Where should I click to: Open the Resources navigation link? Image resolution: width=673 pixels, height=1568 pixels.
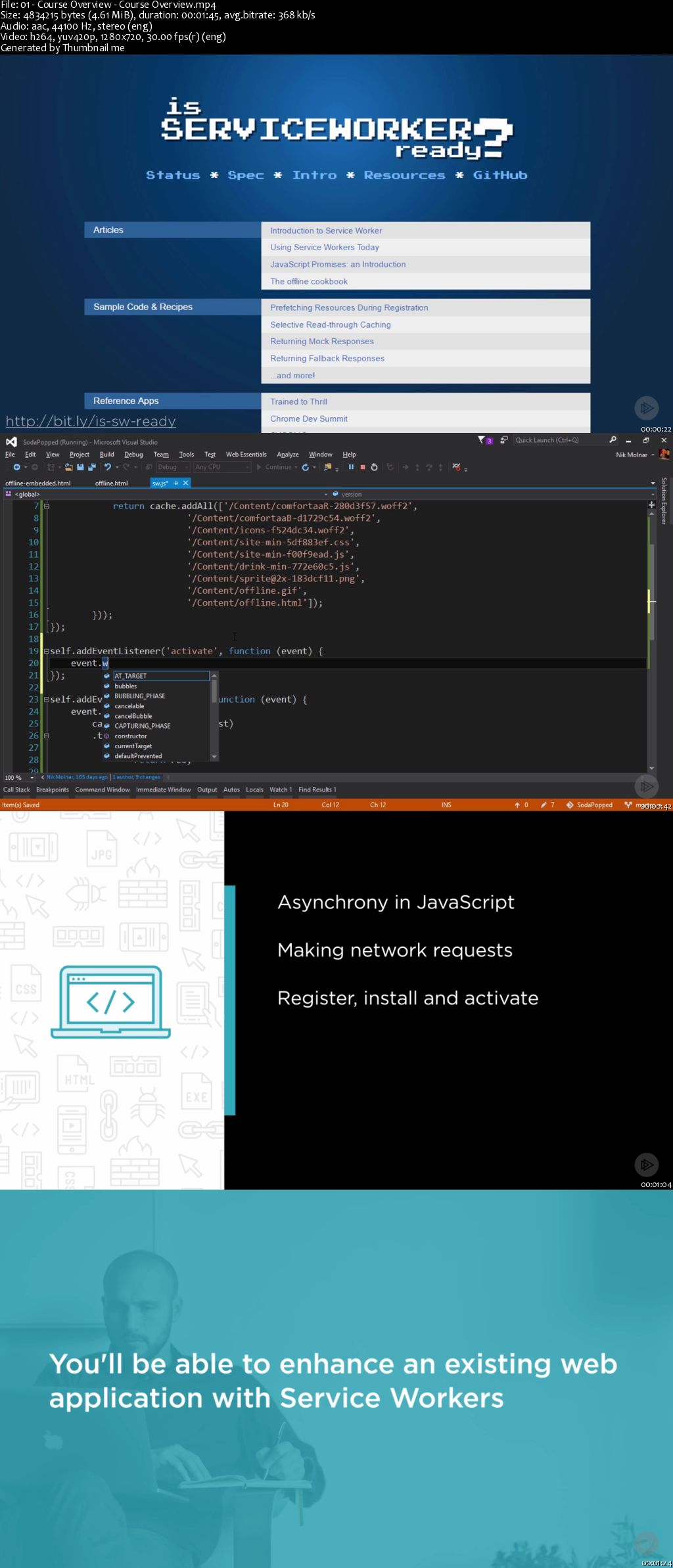pos(405,175)
